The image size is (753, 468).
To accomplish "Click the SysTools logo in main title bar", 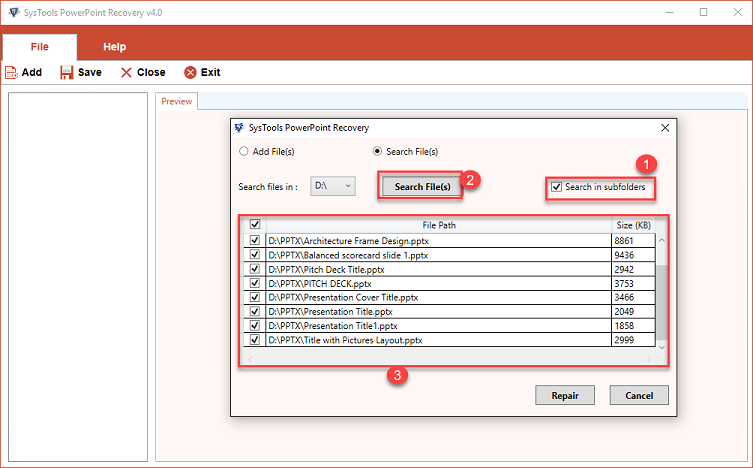I will click(x=14, y=12).
